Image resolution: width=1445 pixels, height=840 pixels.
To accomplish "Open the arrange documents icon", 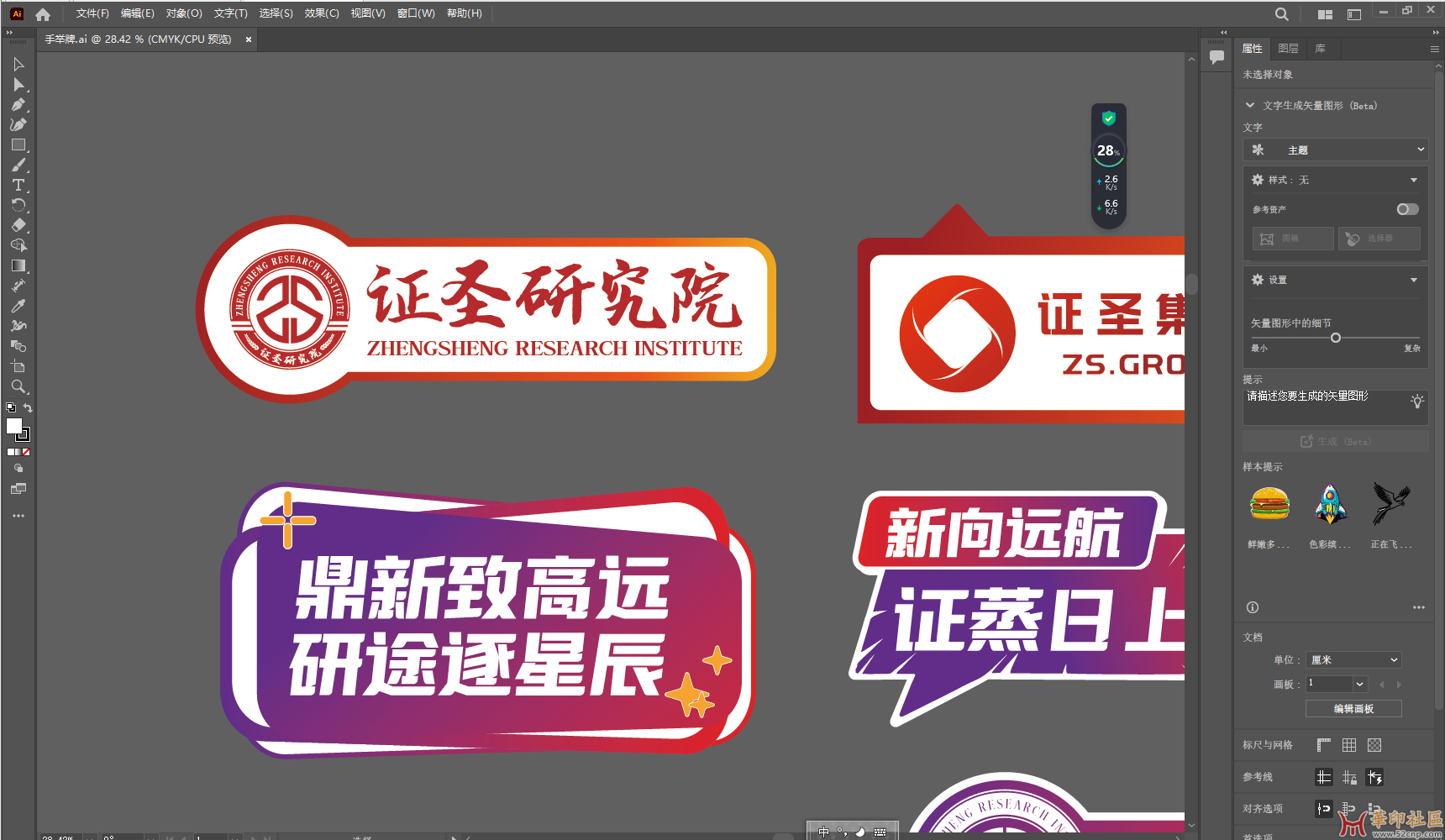I will [x=1326, y=14].
